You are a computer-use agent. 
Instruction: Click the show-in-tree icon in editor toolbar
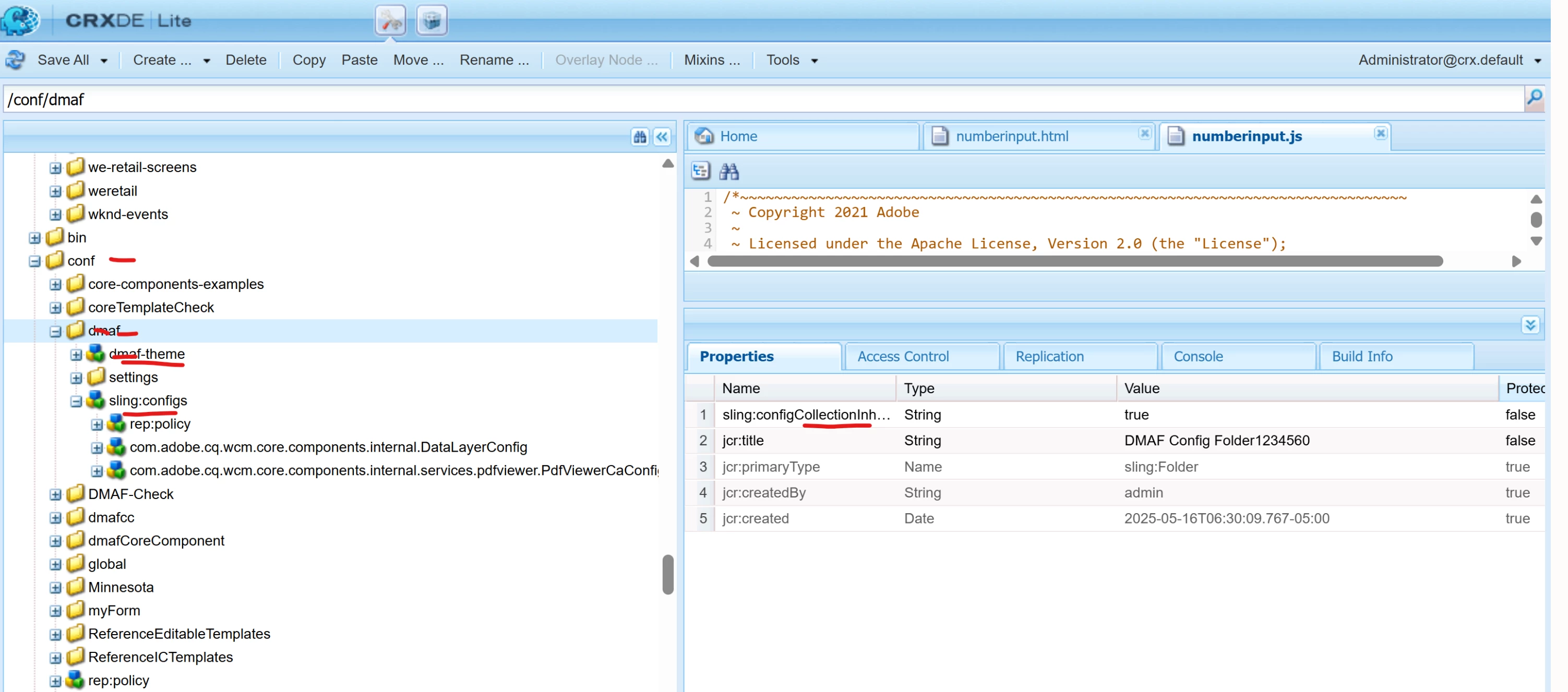[700, 172]
